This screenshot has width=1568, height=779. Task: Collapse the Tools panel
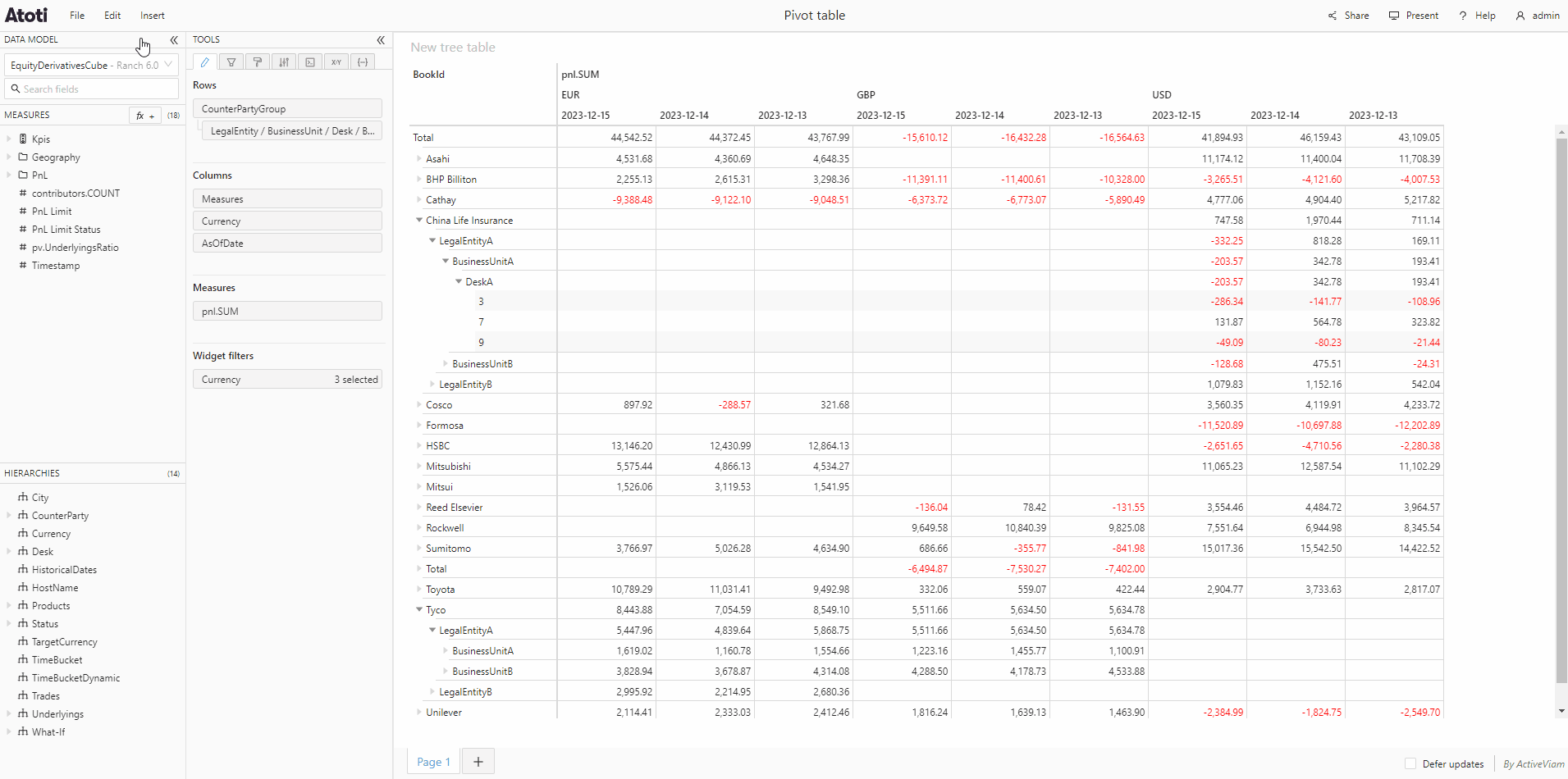[381, 39]
